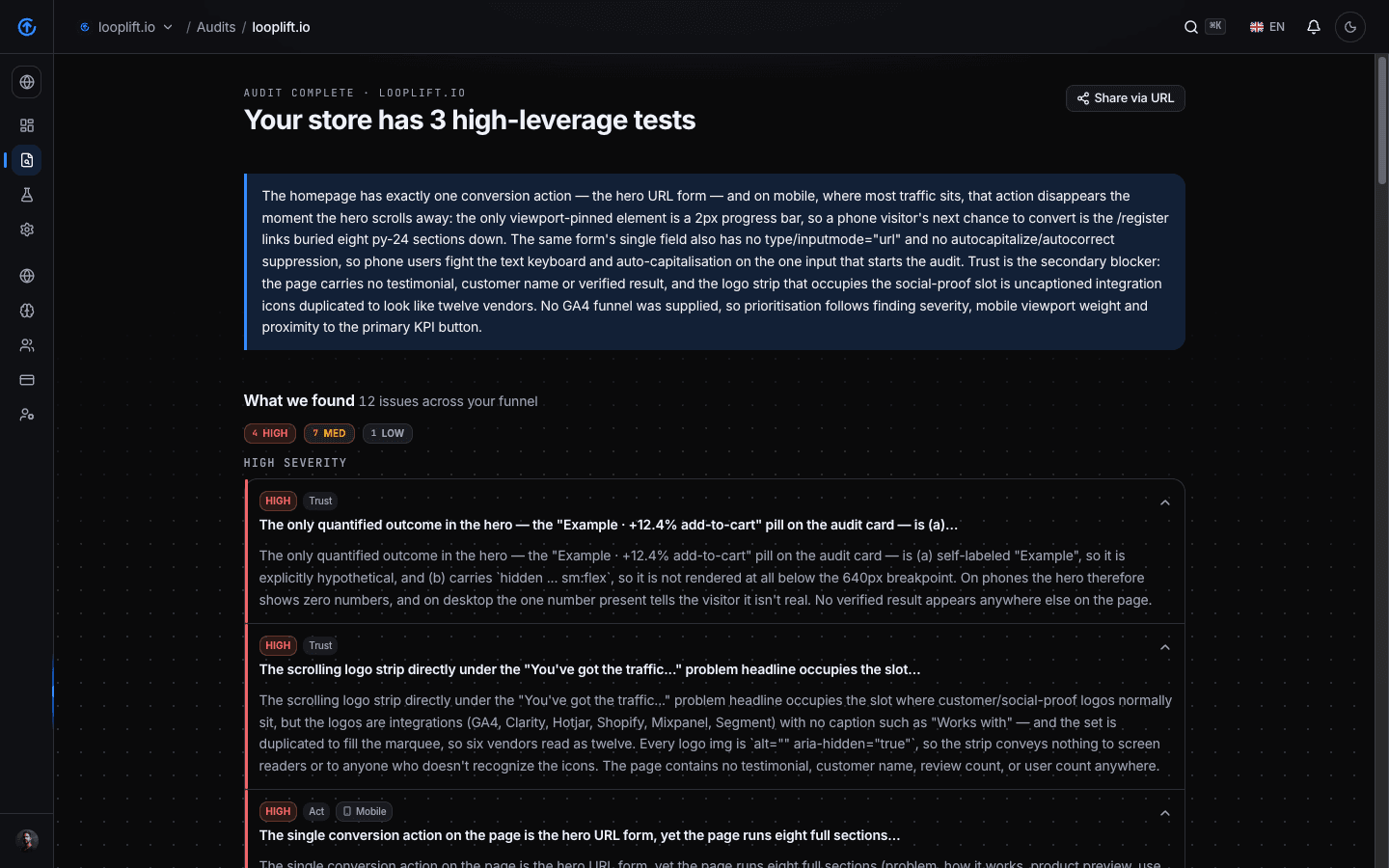Click the "single conversion action" issue title
The image size is (1389, 868).
pyautogui.click(x=580, y=835)
